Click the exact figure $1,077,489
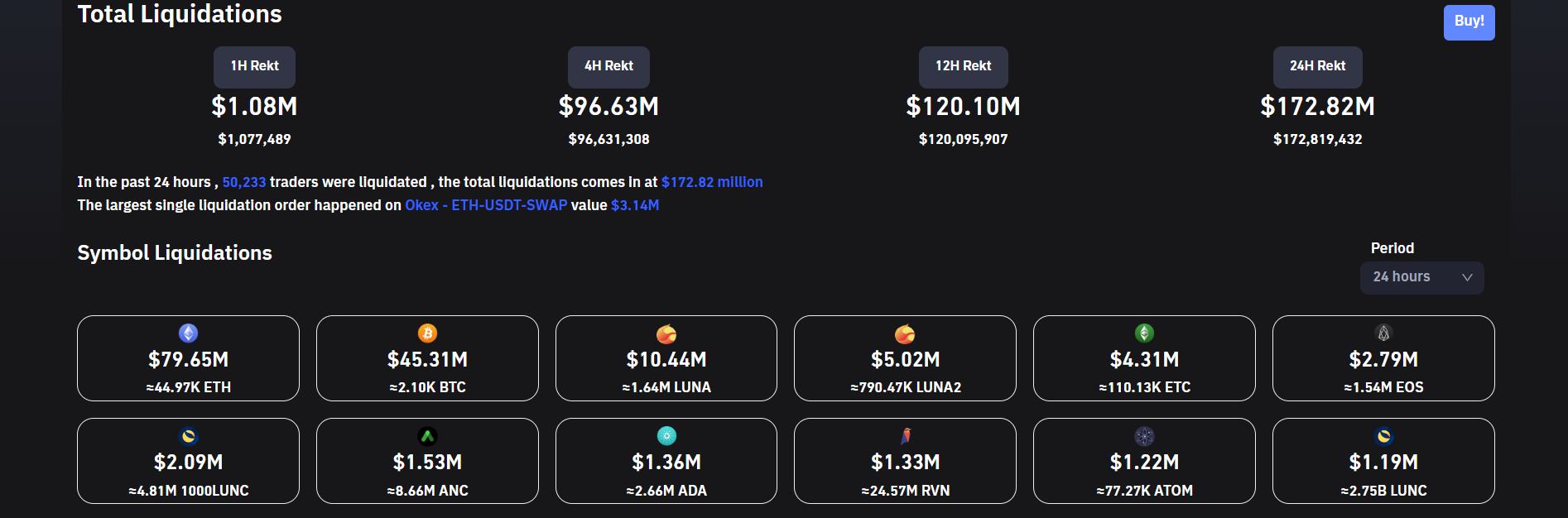 pos(254,139)
